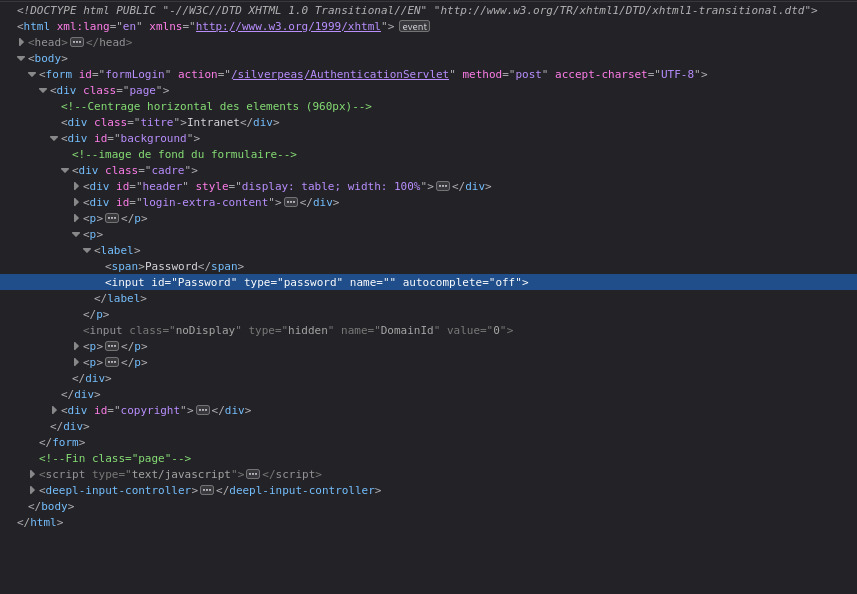The width and height of the screenshot is (857, 594).
Task: Click the type="password" attribute
Action: 294,282
